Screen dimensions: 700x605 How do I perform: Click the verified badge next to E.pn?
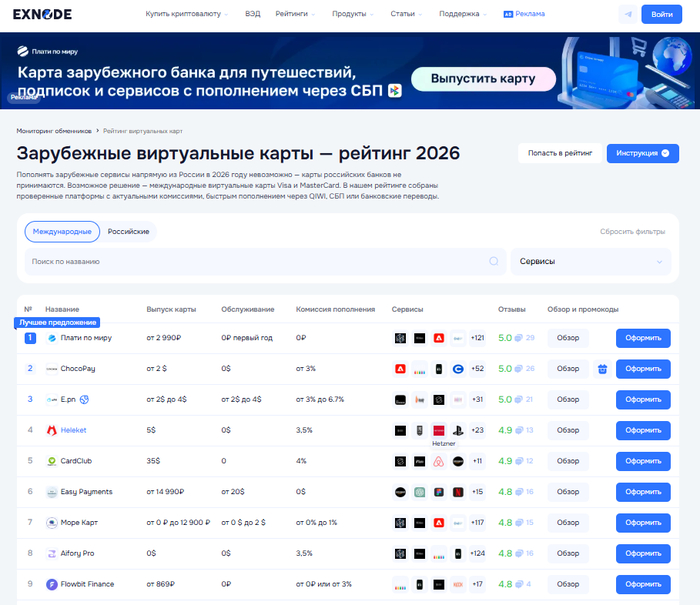[x=85, y=400]
